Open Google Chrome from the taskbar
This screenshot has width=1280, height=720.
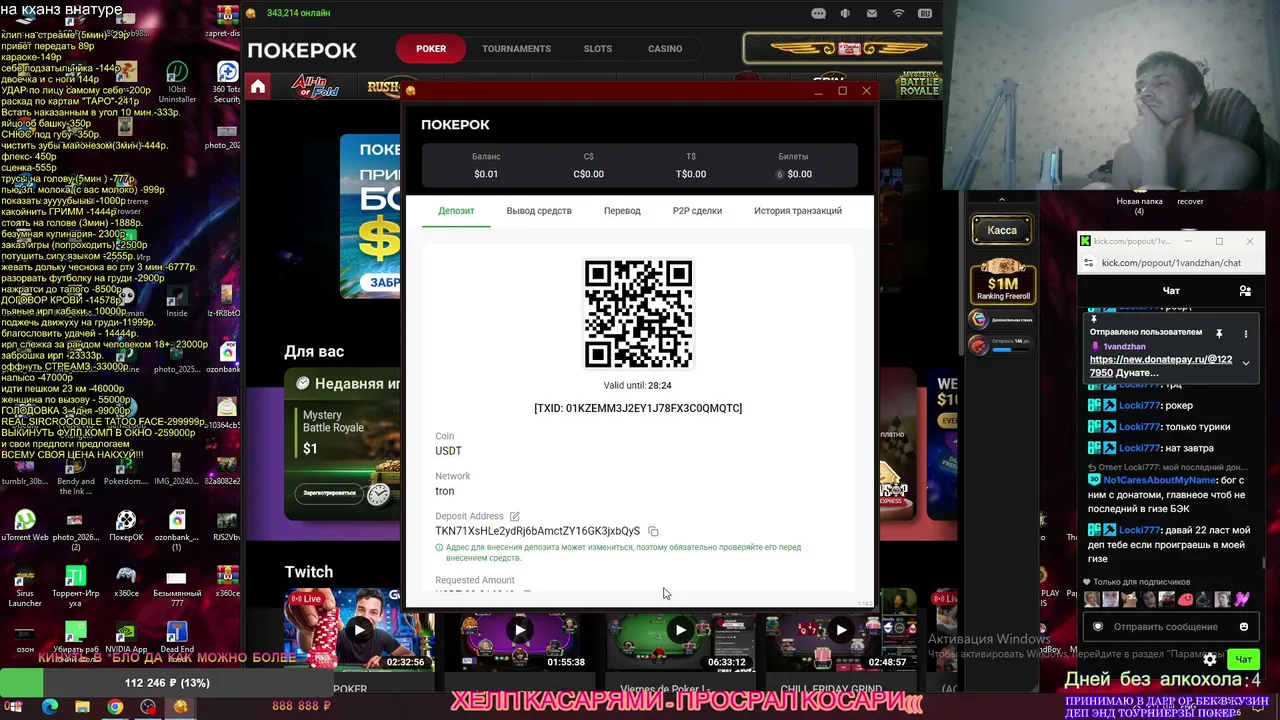(115, 707)
